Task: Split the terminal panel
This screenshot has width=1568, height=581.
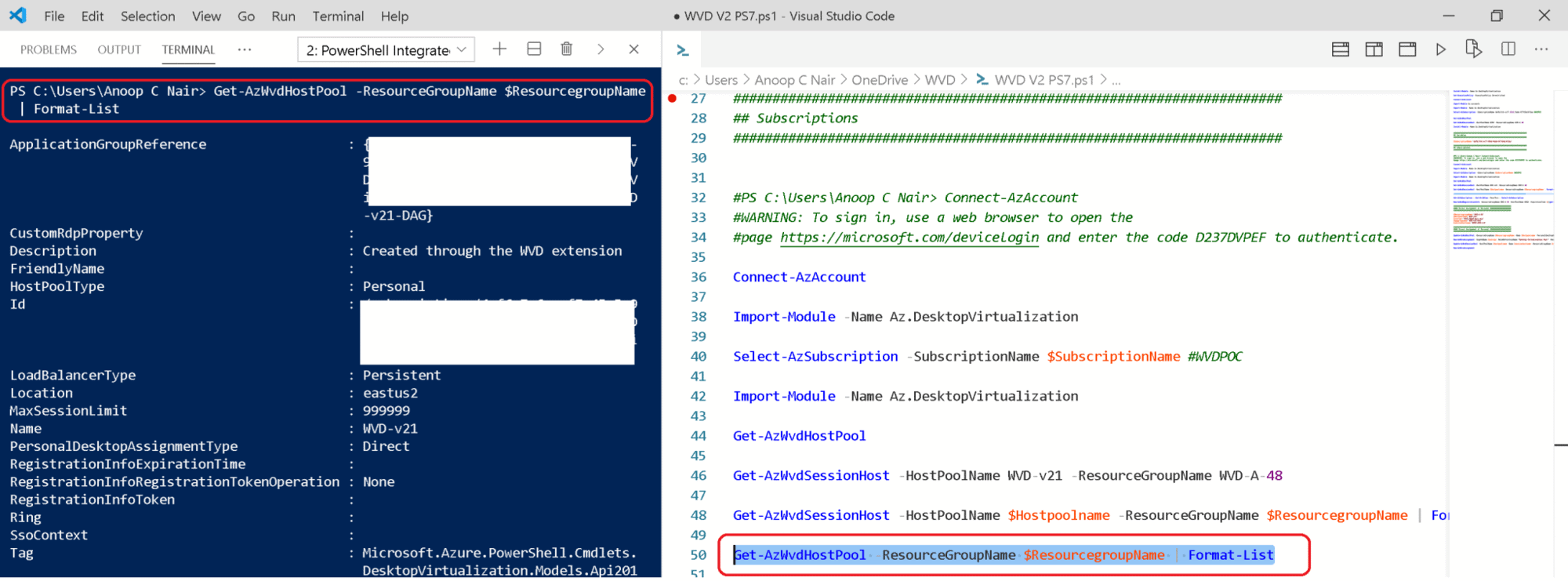Action: [x=534, y=49]
